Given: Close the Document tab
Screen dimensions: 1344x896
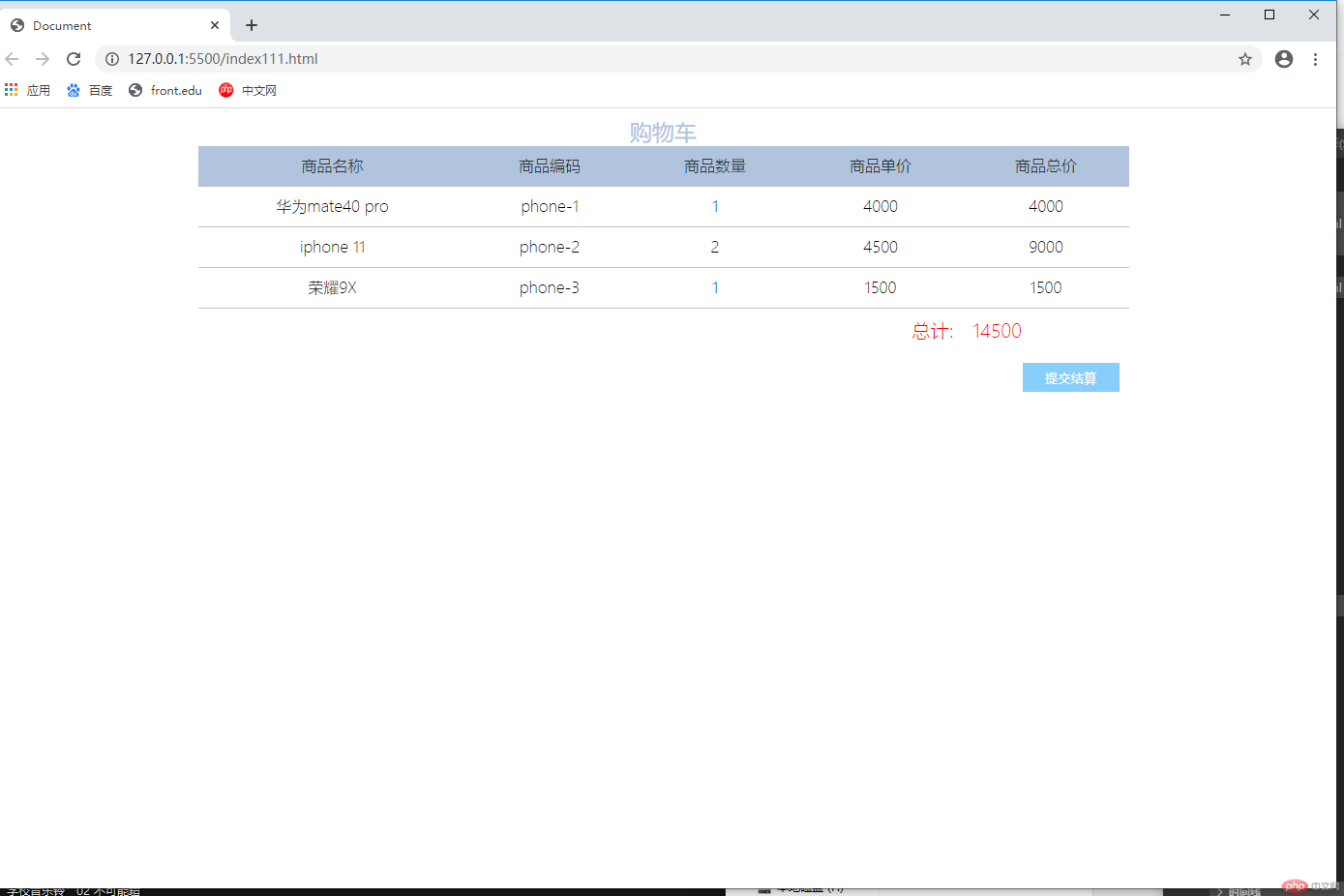Looking at the screenshot, I should pyautogui.click(x=215, y=26).
